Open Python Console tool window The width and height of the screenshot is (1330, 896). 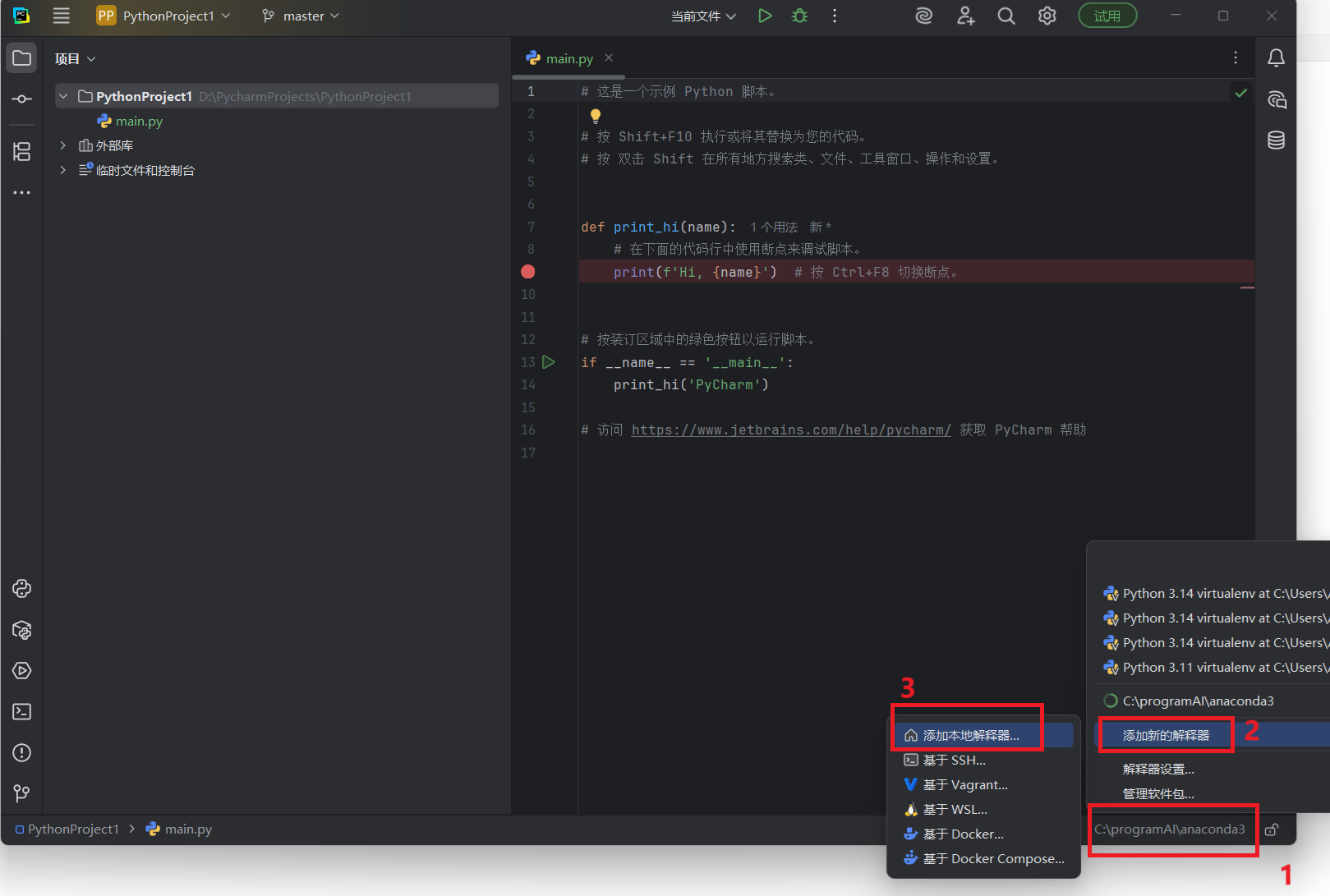point(22,589)
